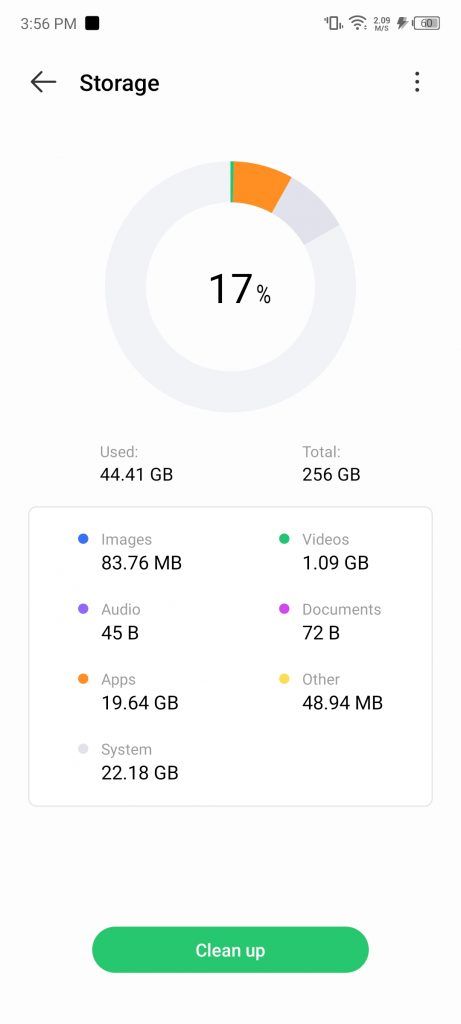This screenshot has height=1024, width=461.
Task: Tap the network speed indicator
Action: 382,24
